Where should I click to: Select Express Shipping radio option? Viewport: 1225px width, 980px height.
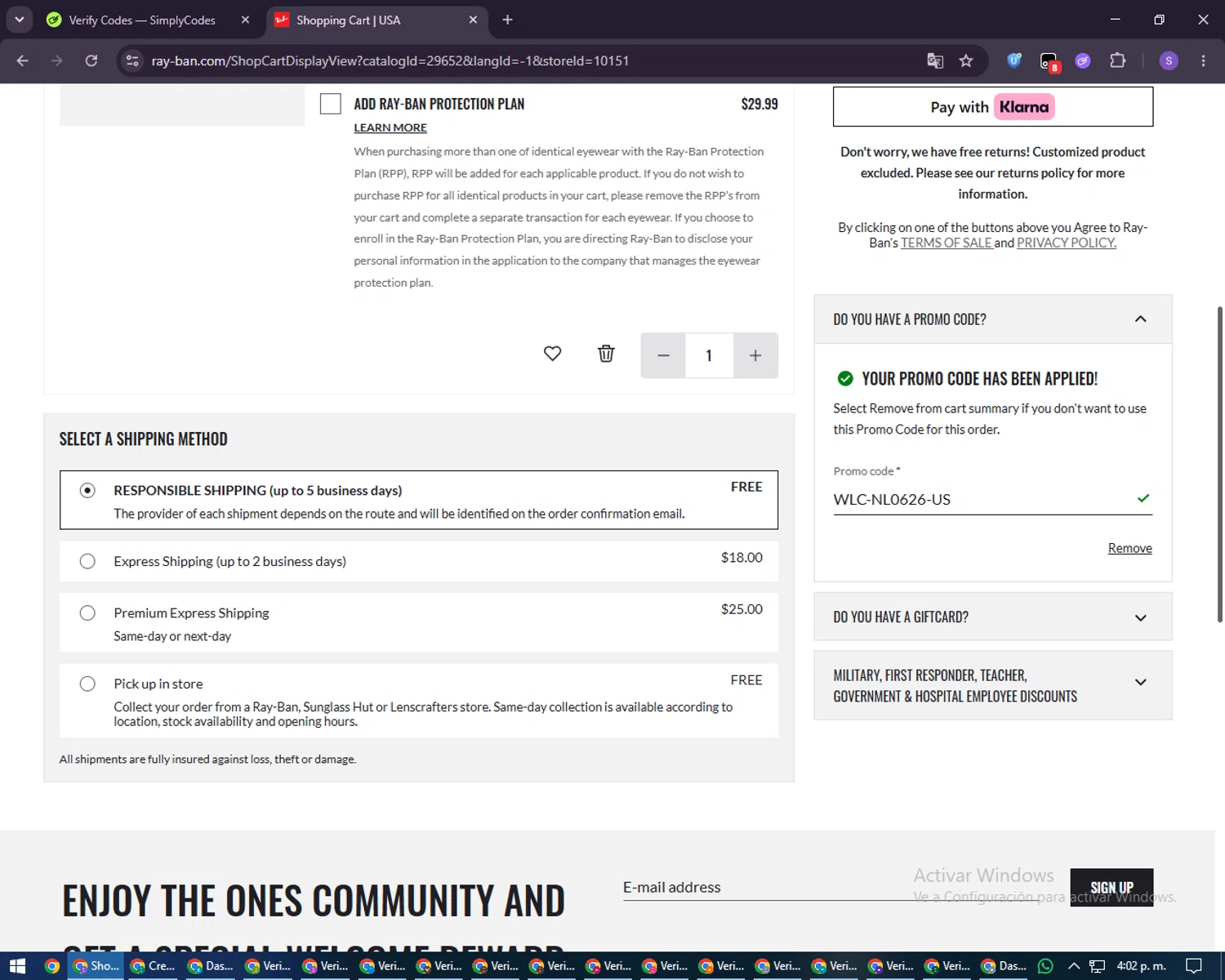[x=87, y=561]
